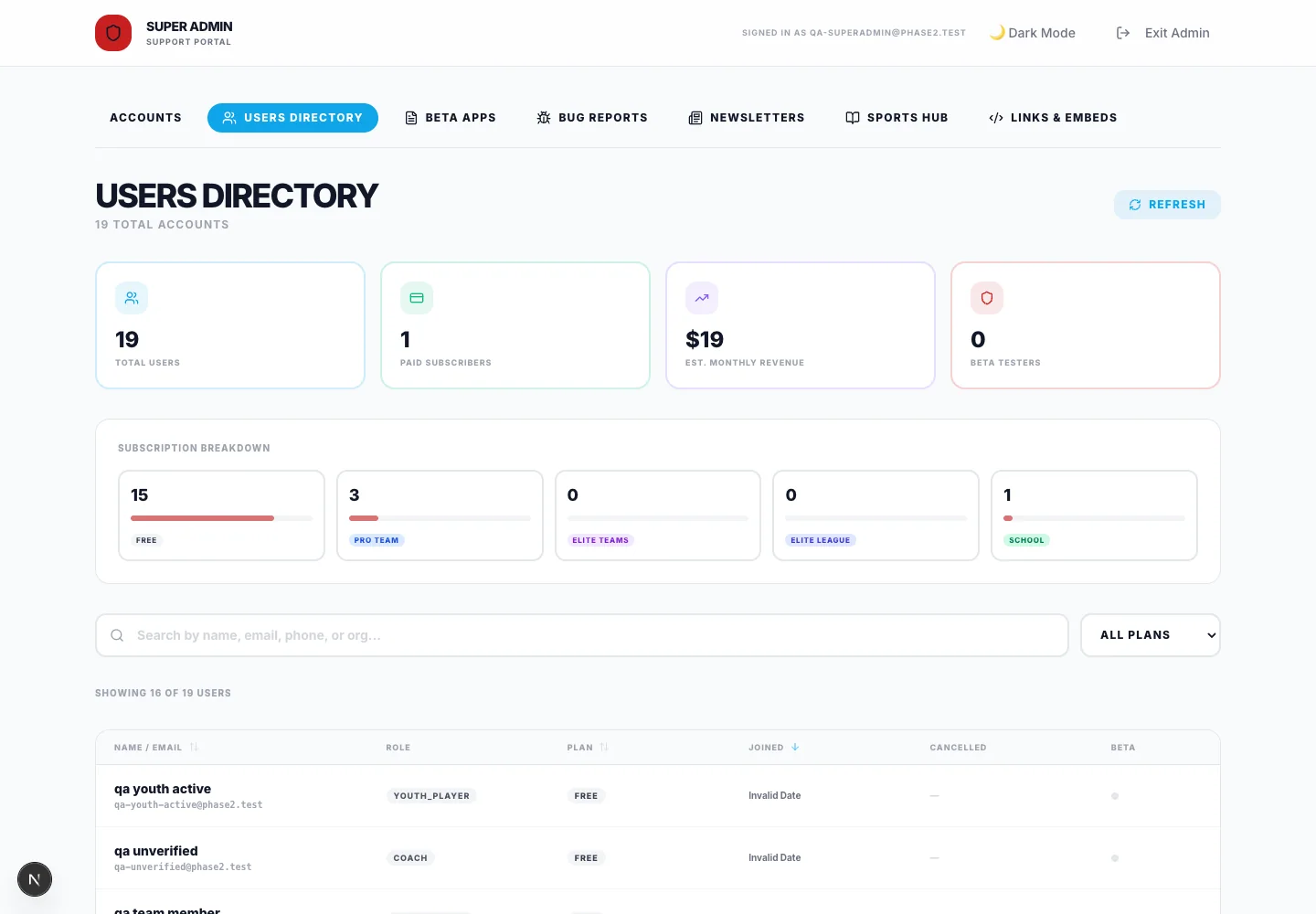Screen dimensions: 1316x914
Task: Open the All Plans dropdown
Action: click(x=1151, y=635)
